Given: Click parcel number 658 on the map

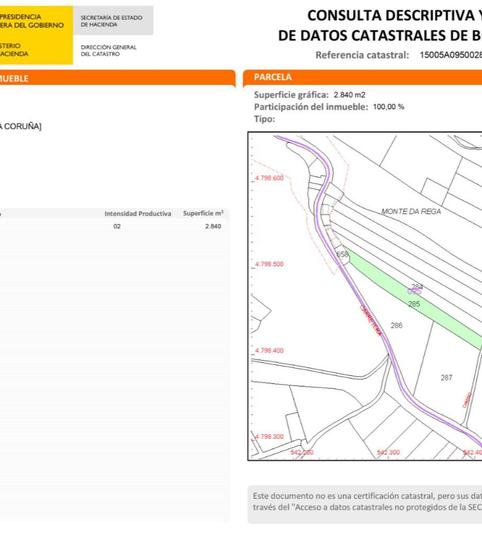Looking at the screenshot, I should [343, 254].
